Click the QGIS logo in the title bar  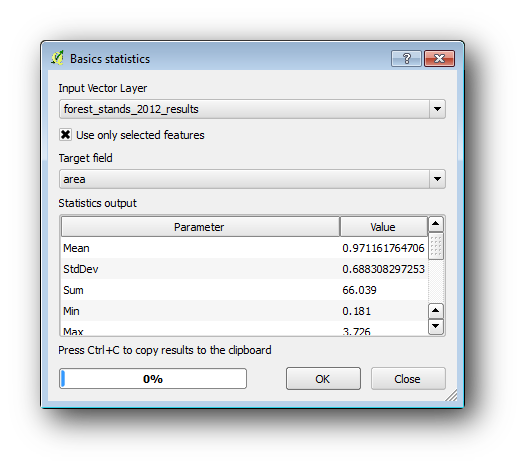click(x=57, y=58)
